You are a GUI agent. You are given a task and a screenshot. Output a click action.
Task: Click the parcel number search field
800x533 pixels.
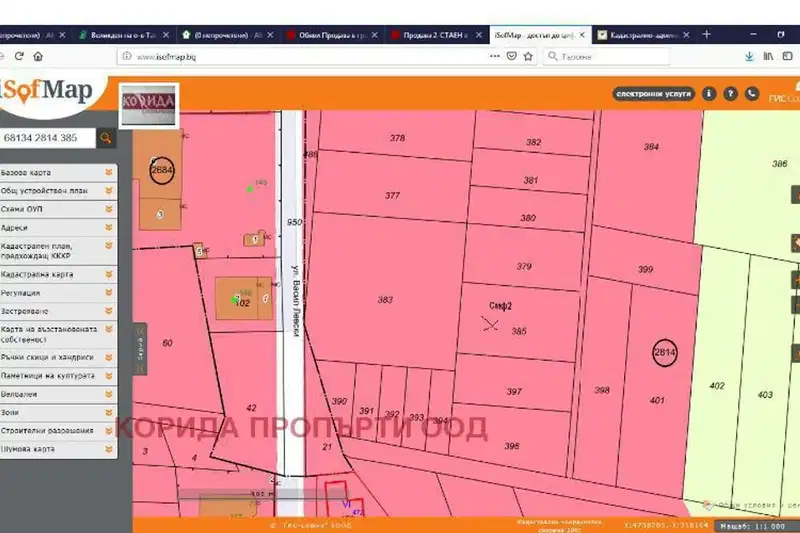tap(47, 138)
